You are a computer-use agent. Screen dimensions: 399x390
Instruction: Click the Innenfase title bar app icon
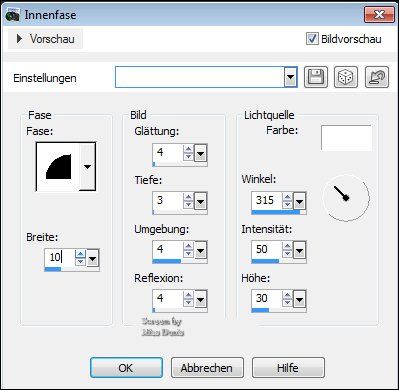click(12, 15)
